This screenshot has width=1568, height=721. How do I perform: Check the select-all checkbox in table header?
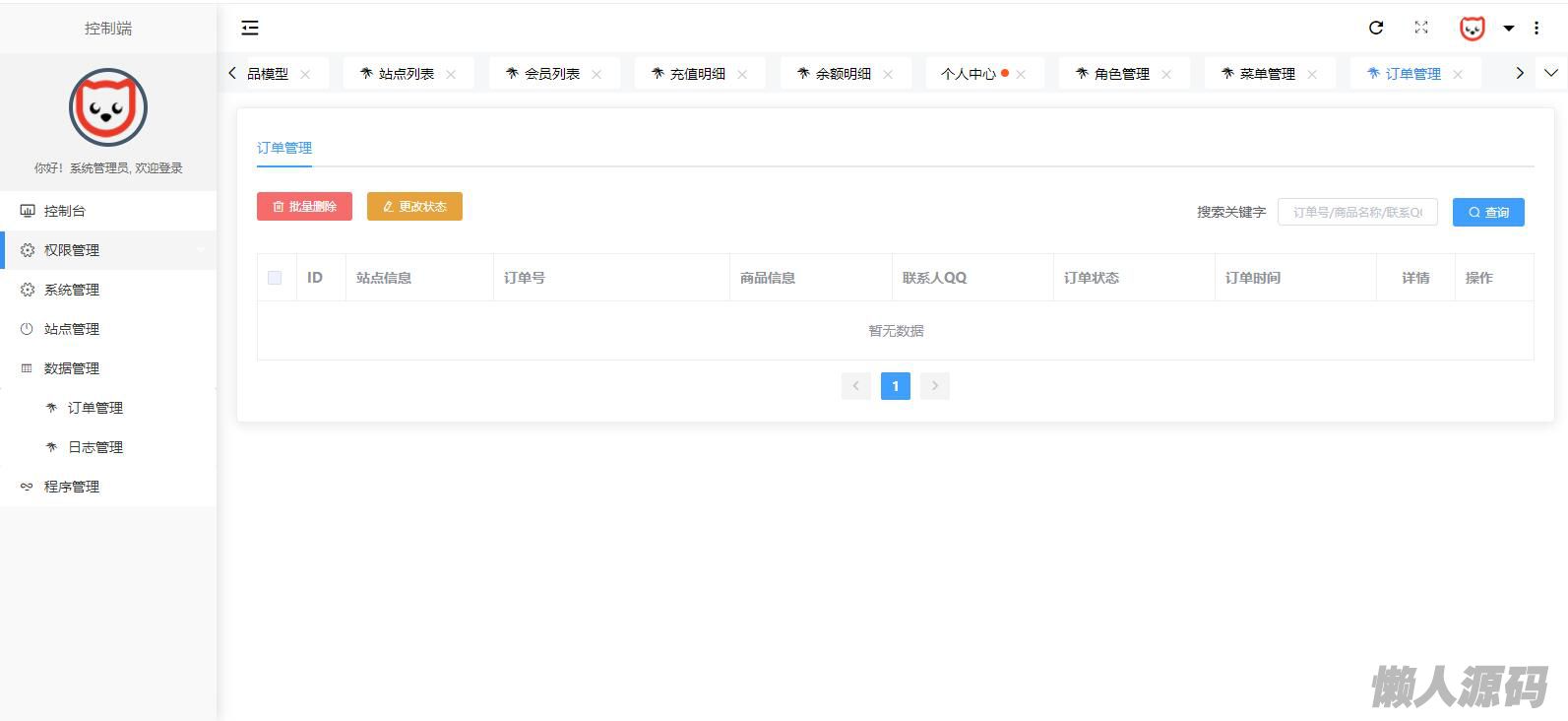(275, 278)
